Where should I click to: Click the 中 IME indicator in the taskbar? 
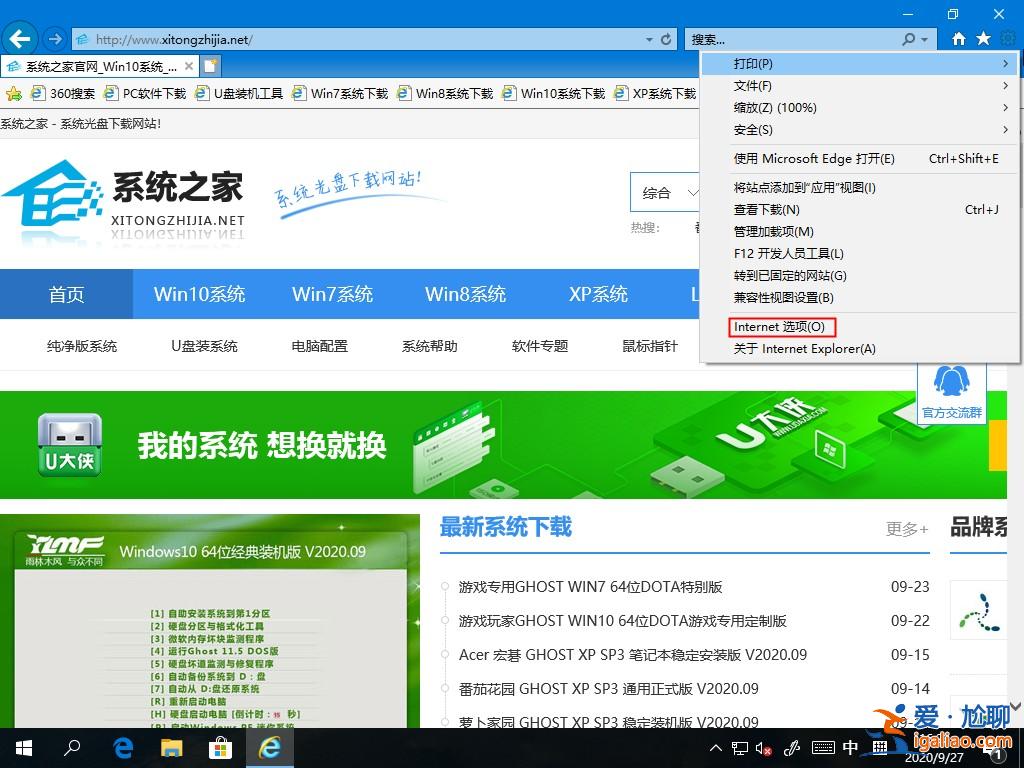click(849, 747)
